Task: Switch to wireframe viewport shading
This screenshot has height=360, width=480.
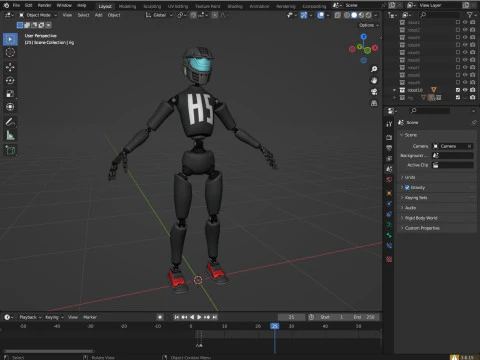Action: pos(347,15)
